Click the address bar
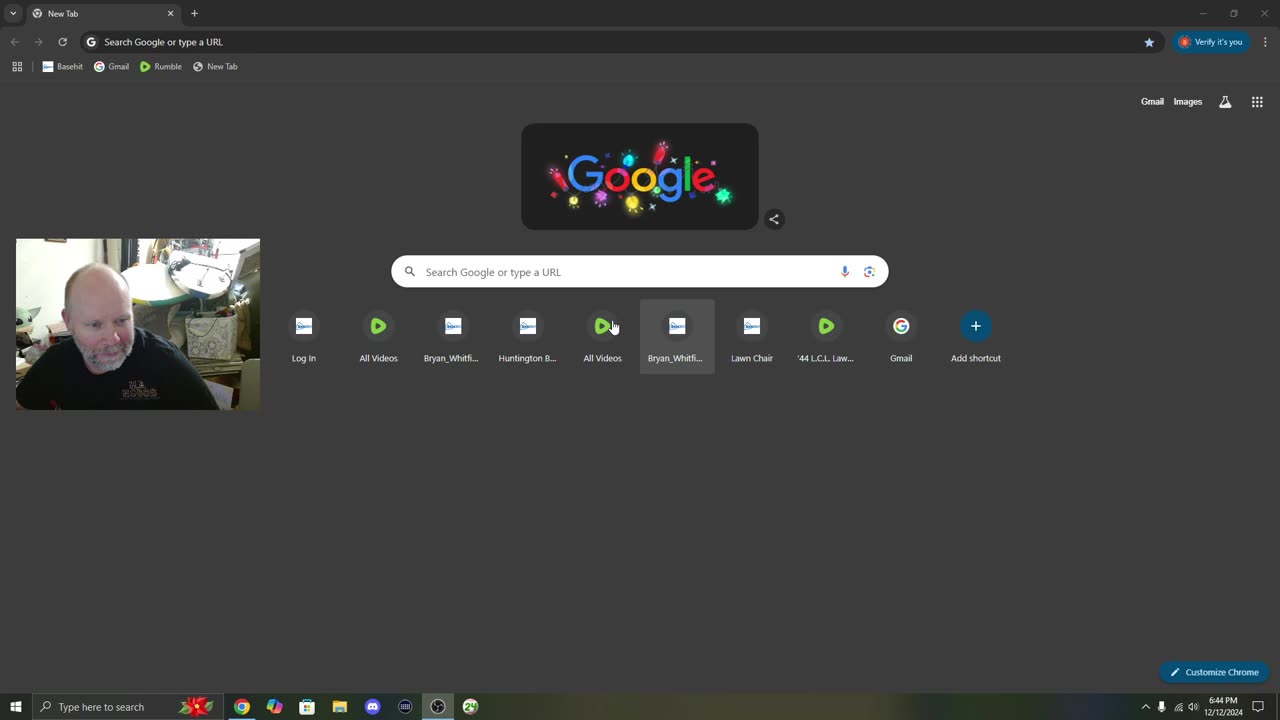Image resolution: width=1280 pixels, height=720 pixels. pyautogui.click(x=620, y=42)
